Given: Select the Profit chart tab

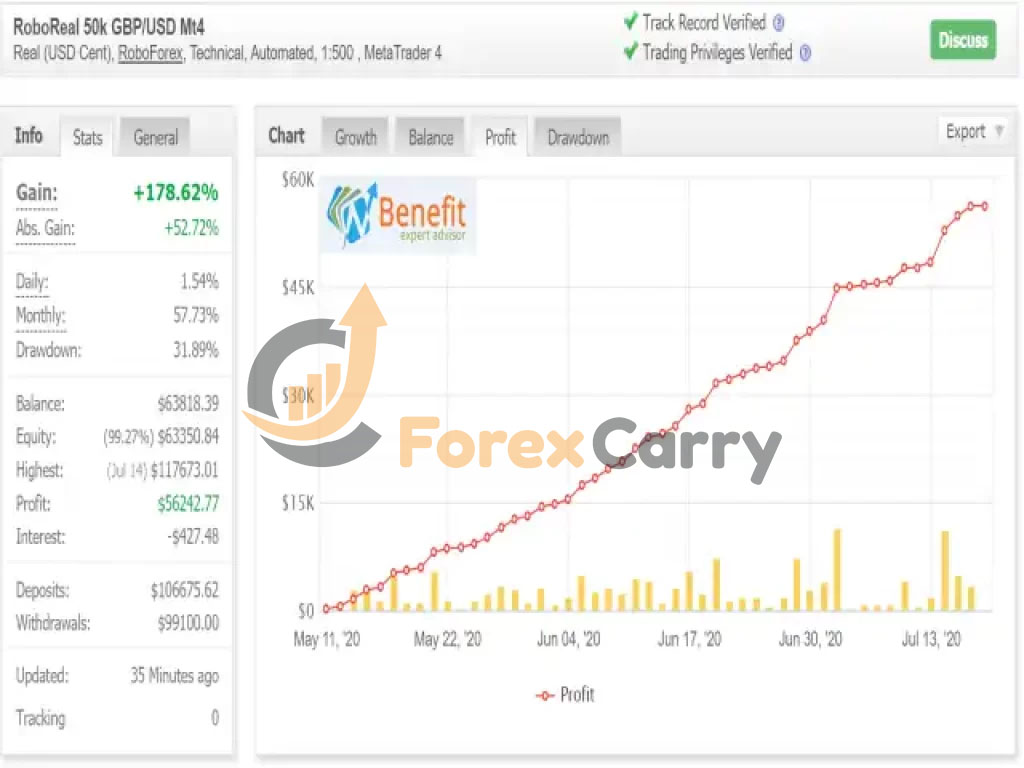Looking at the screenshot, I should pos(500,137).
